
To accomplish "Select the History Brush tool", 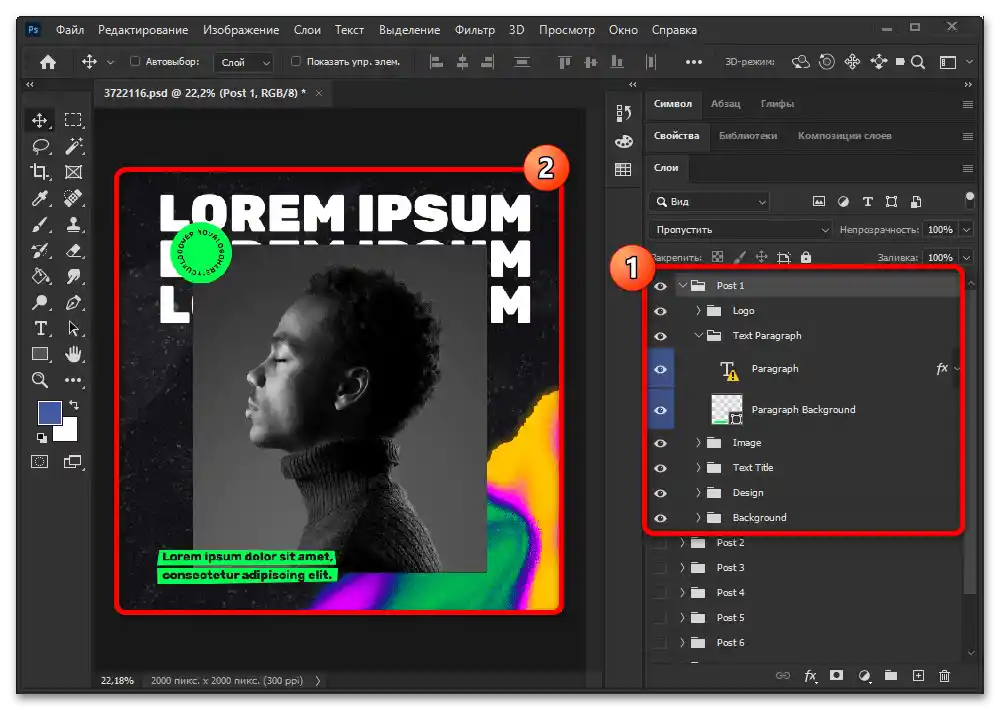I will (x=40, y=250).
